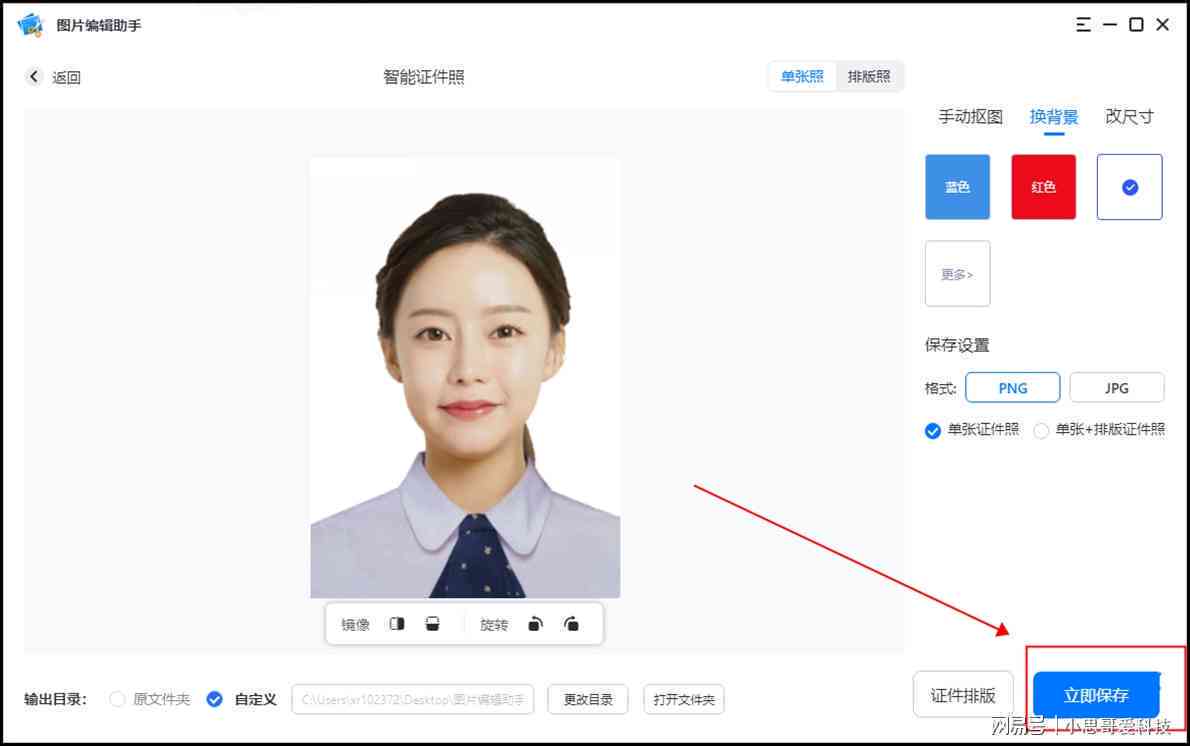
Task: Expand more background colors with 更多>
Action: coord(957,274)
